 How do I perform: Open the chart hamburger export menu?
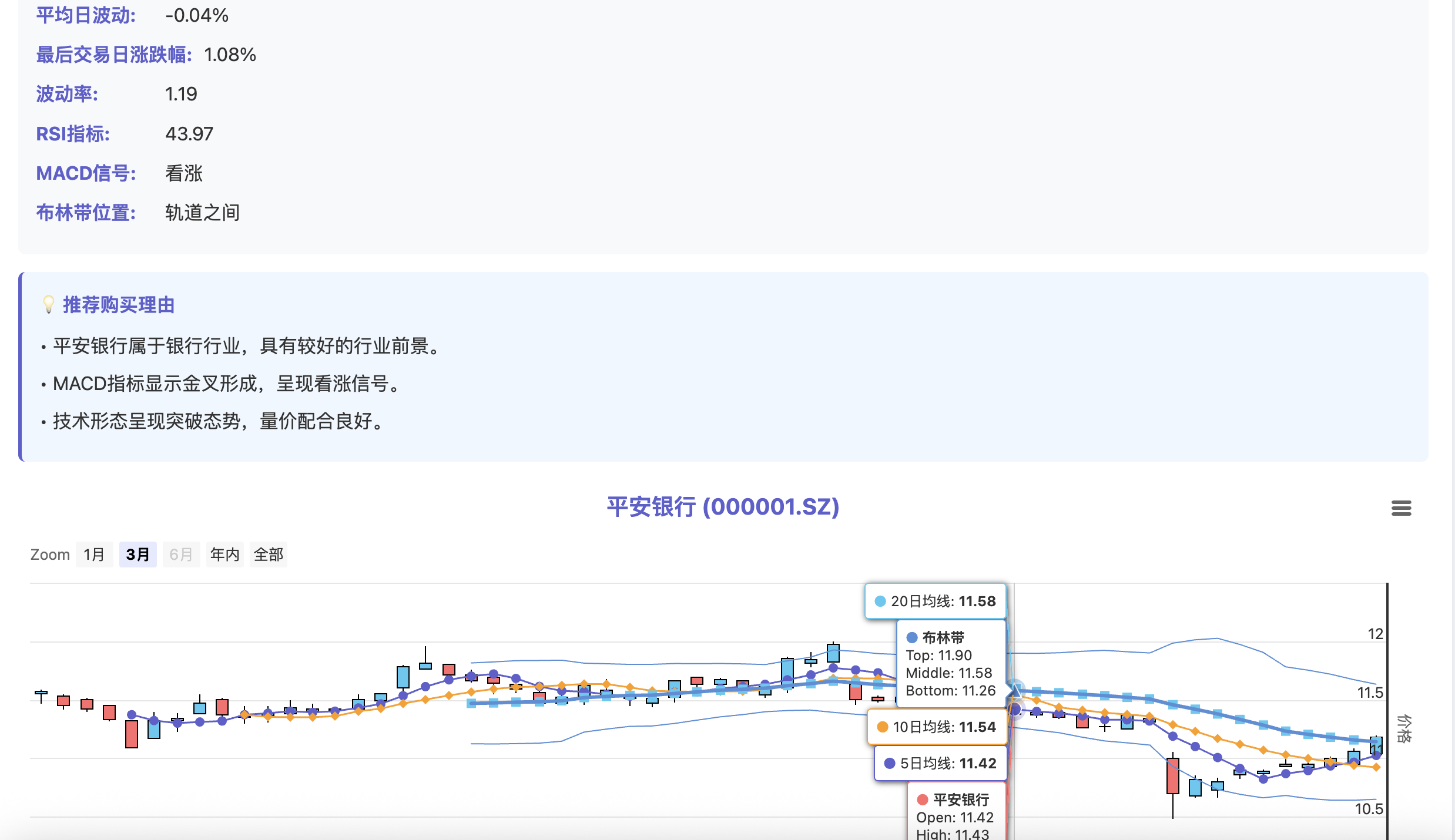tap(1401, 508)
